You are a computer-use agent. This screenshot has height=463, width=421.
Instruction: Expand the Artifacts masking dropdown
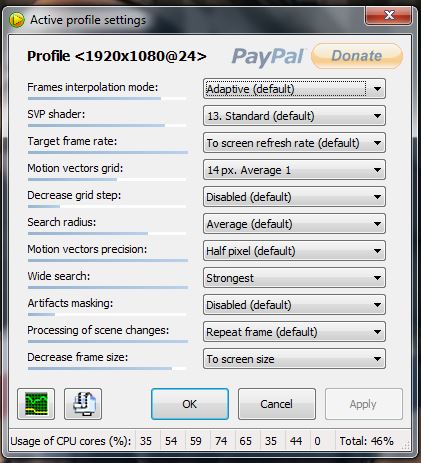click(294, 305)
